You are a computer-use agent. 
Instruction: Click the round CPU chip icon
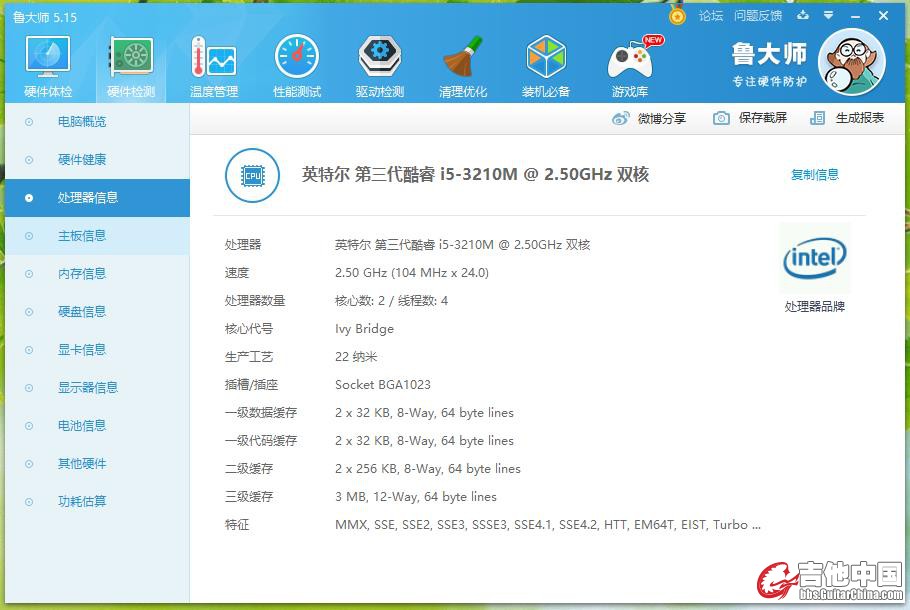252,175
